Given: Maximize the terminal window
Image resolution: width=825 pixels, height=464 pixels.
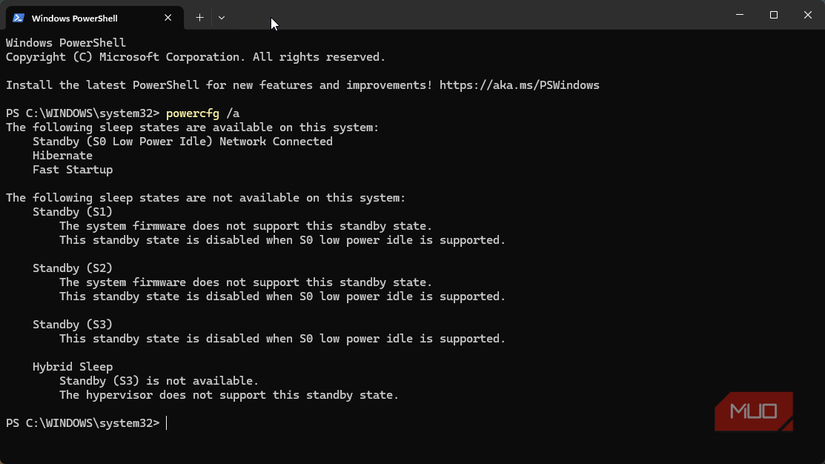Looking at the screenshot, I should tap(773, 15).
